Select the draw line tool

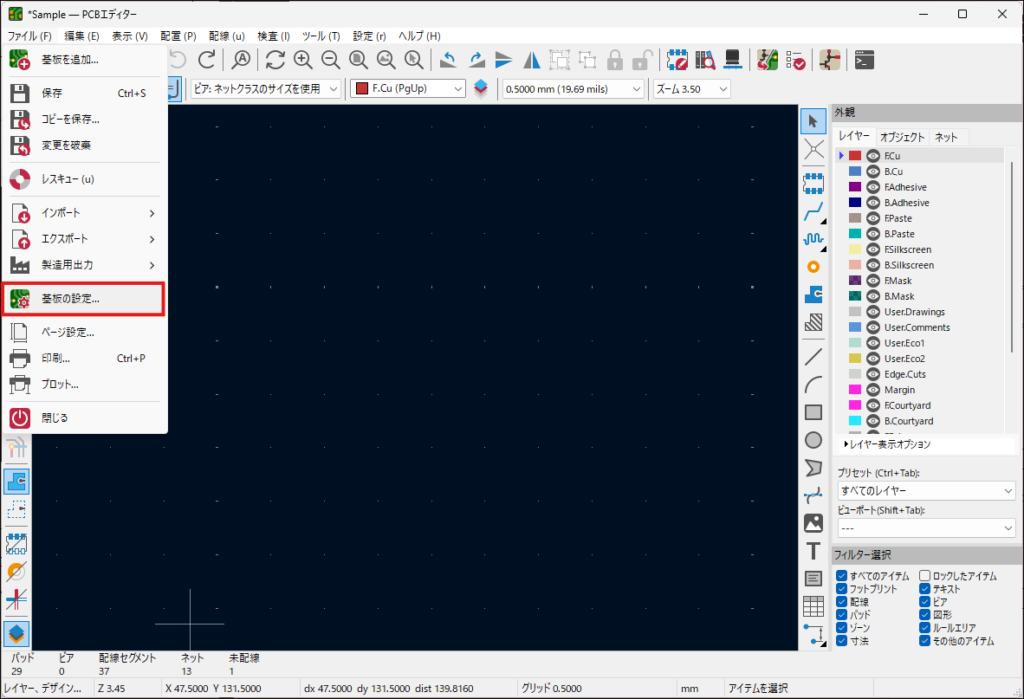(x=813, y=357)
